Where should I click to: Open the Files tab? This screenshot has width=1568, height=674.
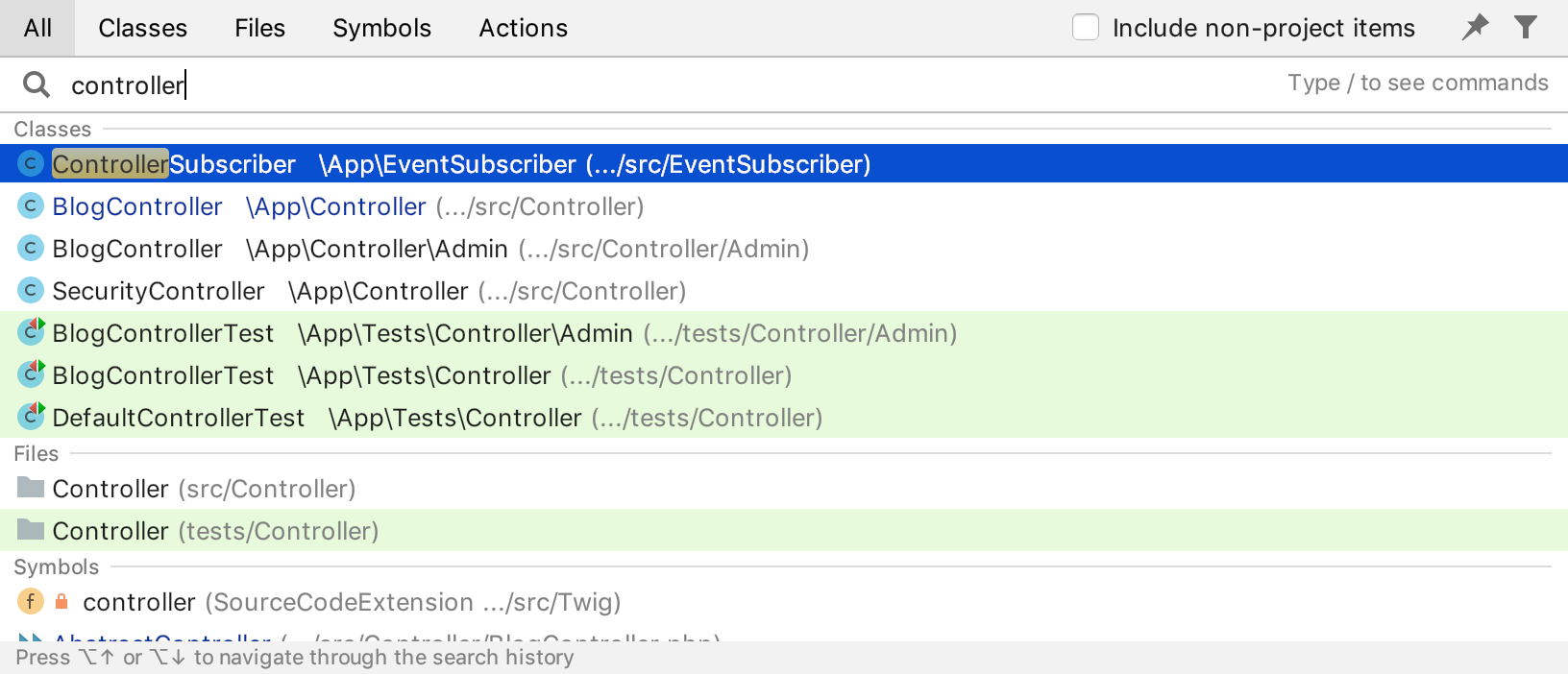pos(259,28)
